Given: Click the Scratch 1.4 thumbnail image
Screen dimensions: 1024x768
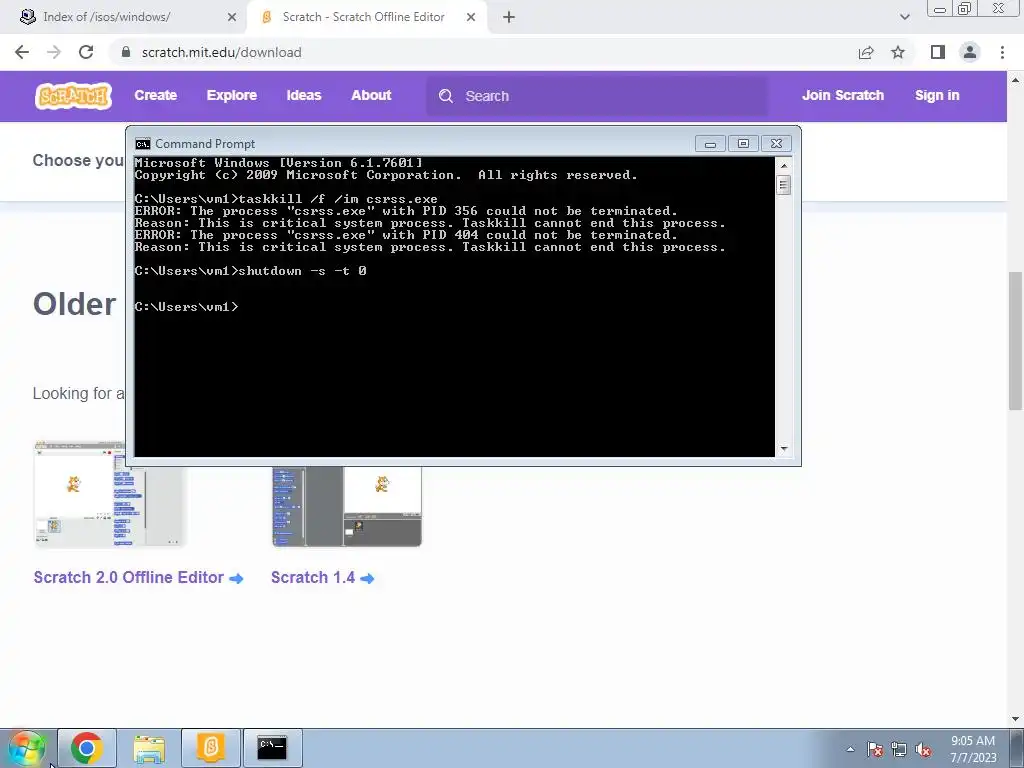Looking at the screenshot, I should [347, 505].
